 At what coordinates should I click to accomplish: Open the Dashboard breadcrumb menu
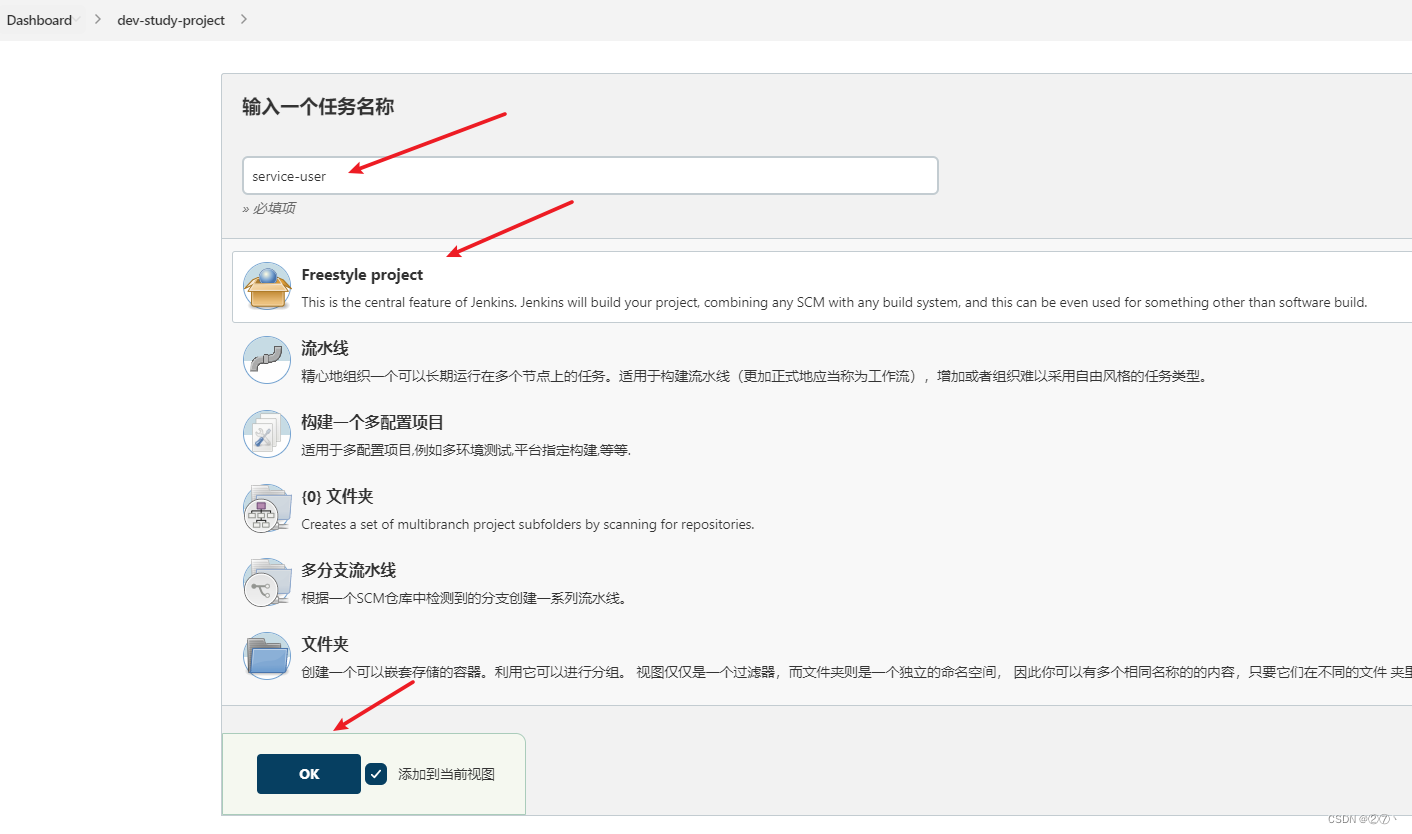click(x=40, y=19)
